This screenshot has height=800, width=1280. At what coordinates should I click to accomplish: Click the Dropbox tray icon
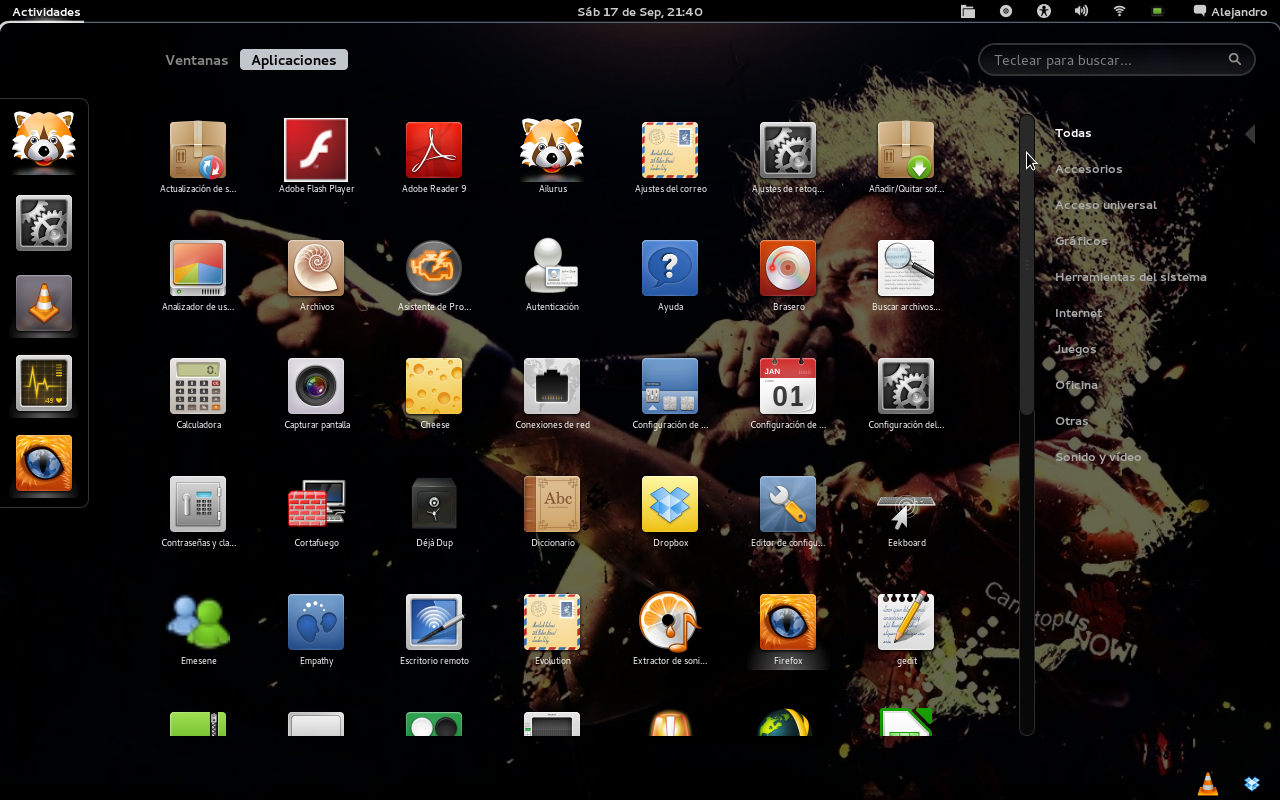tap(1252, 783)
